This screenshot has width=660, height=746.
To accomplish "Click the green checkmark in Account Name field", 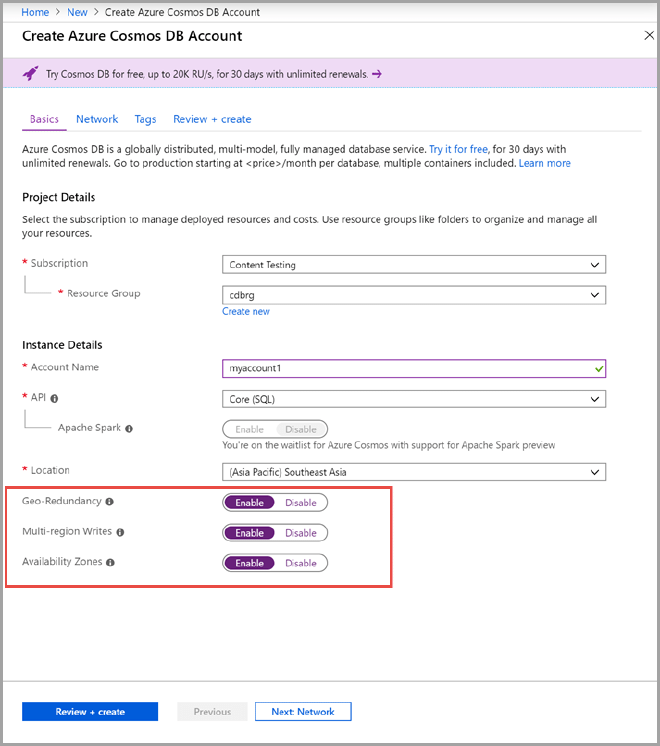I will pos(599,369).
